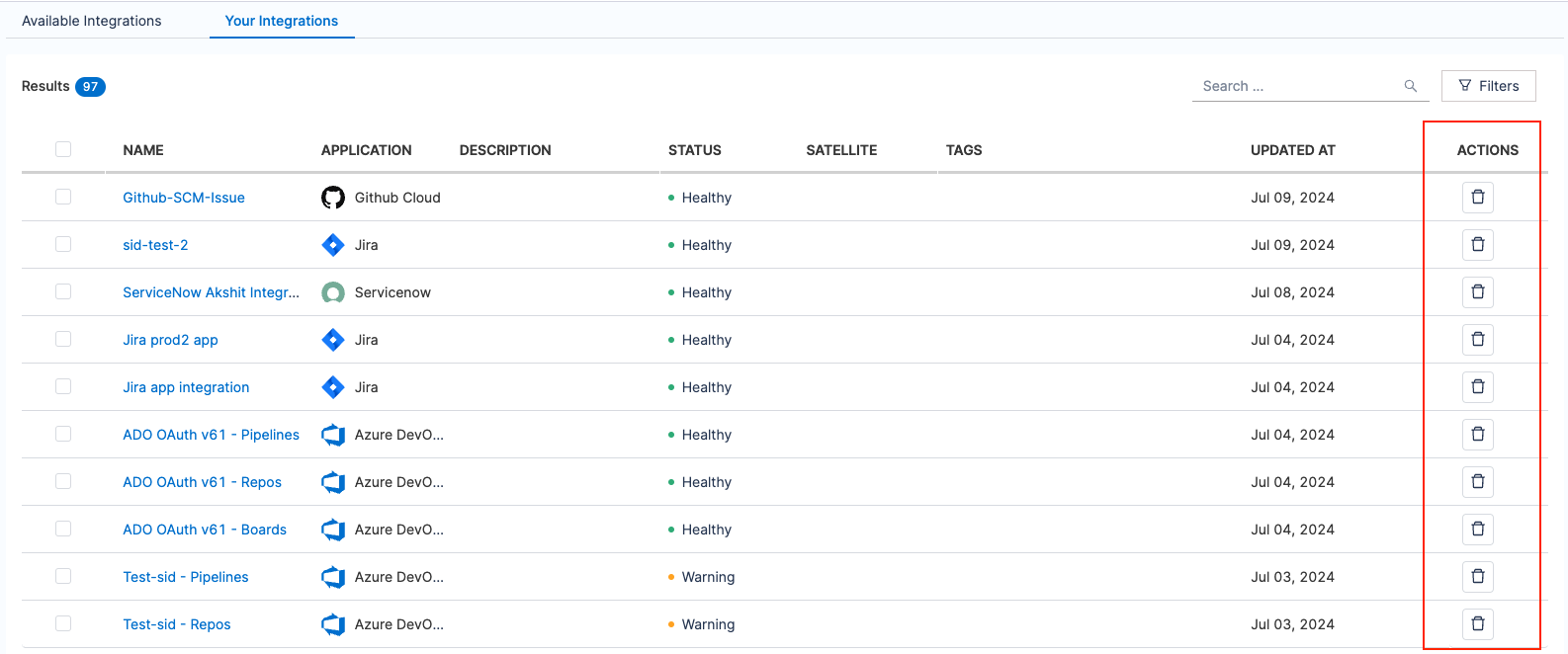
Task: Sort by the UPDATED AT column header
Action: (1292, 150)
